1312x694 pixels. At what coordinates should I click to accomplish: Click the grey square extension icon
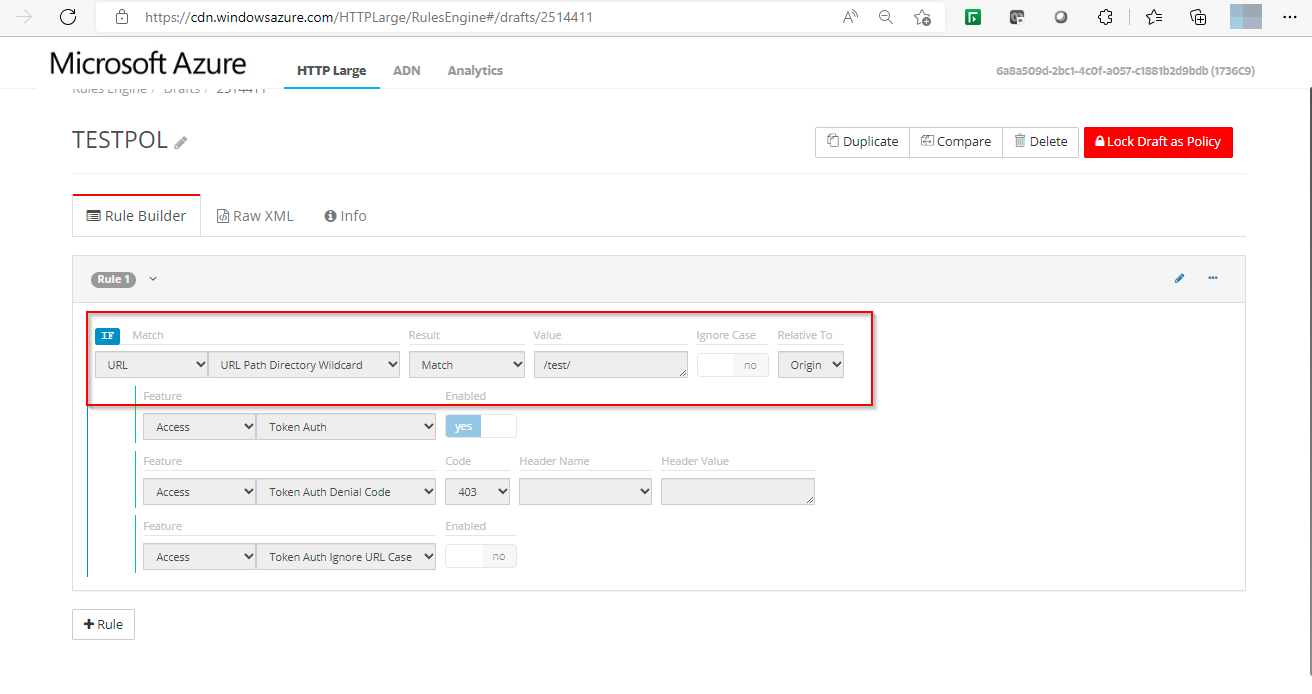click(x=1017, y=17)
